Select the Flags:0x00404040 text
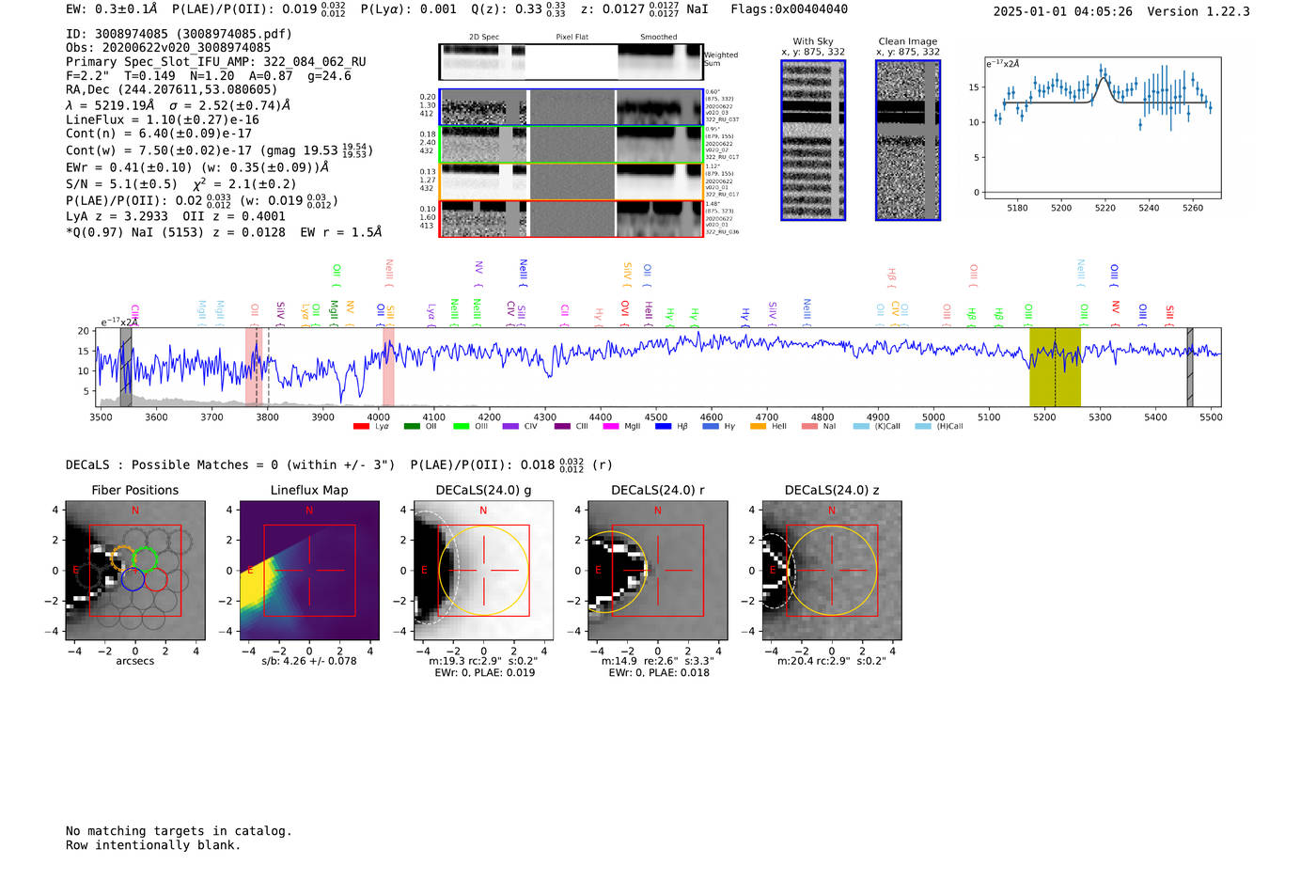Image resolution: width=1316 pixels, height=896 pixels. pyautogui.click(x=789, y=9)
